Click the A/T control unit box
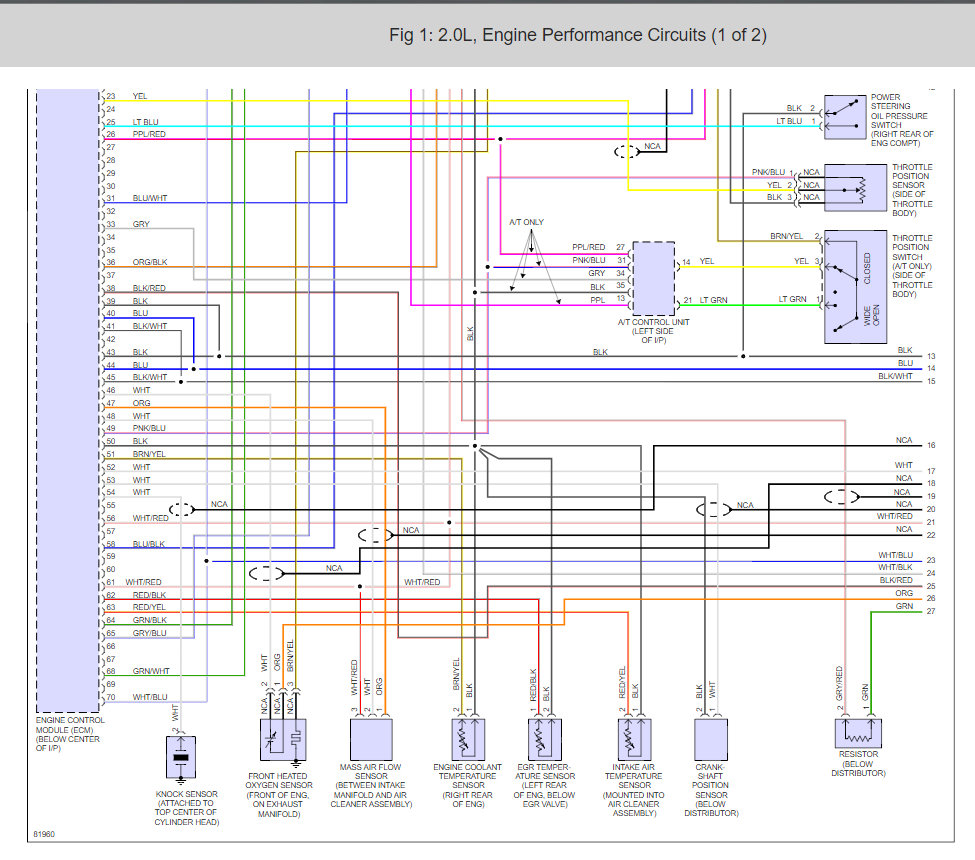 654,278
